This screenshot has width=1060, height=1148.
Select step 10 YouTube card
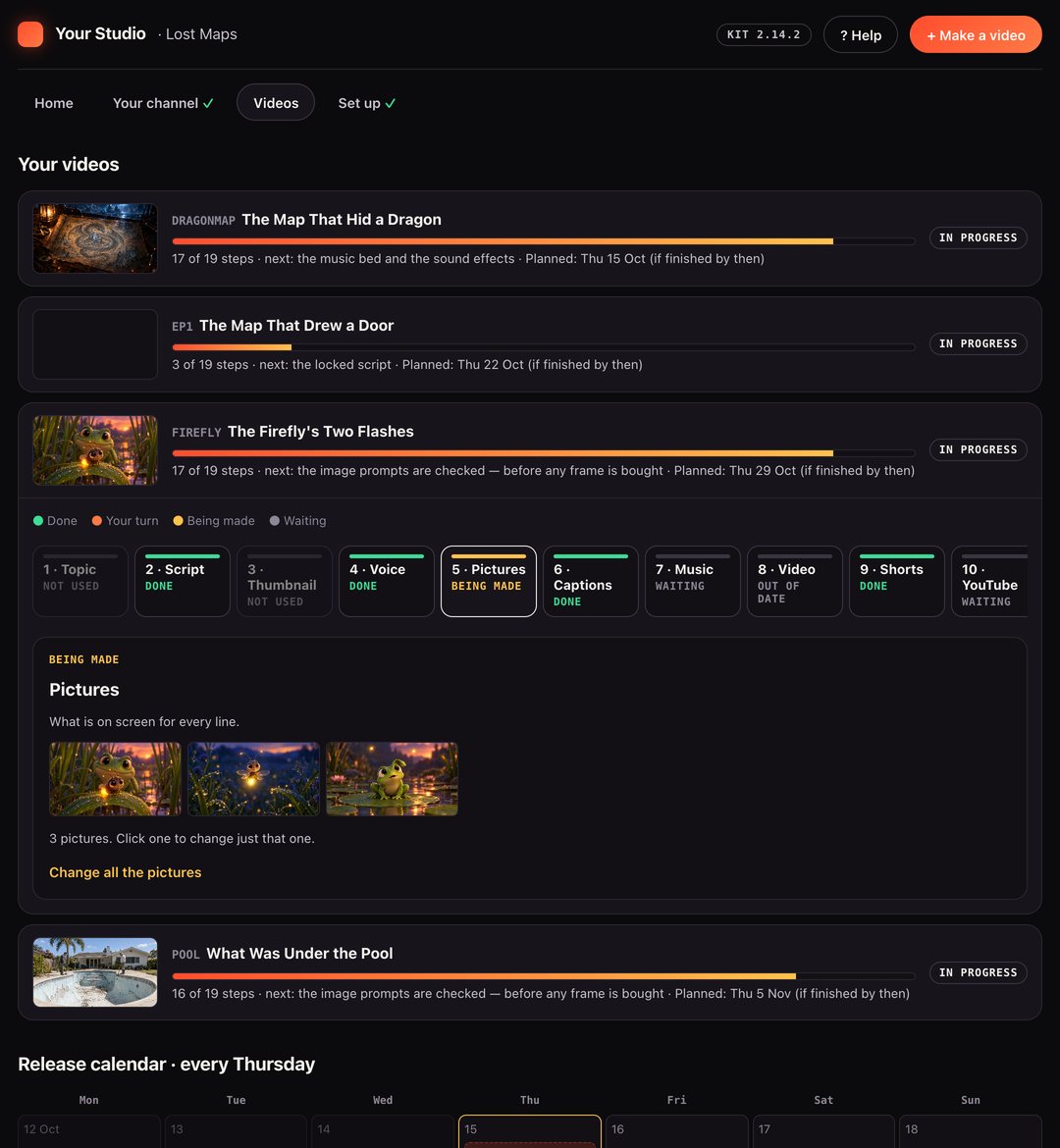pos(989,581)
